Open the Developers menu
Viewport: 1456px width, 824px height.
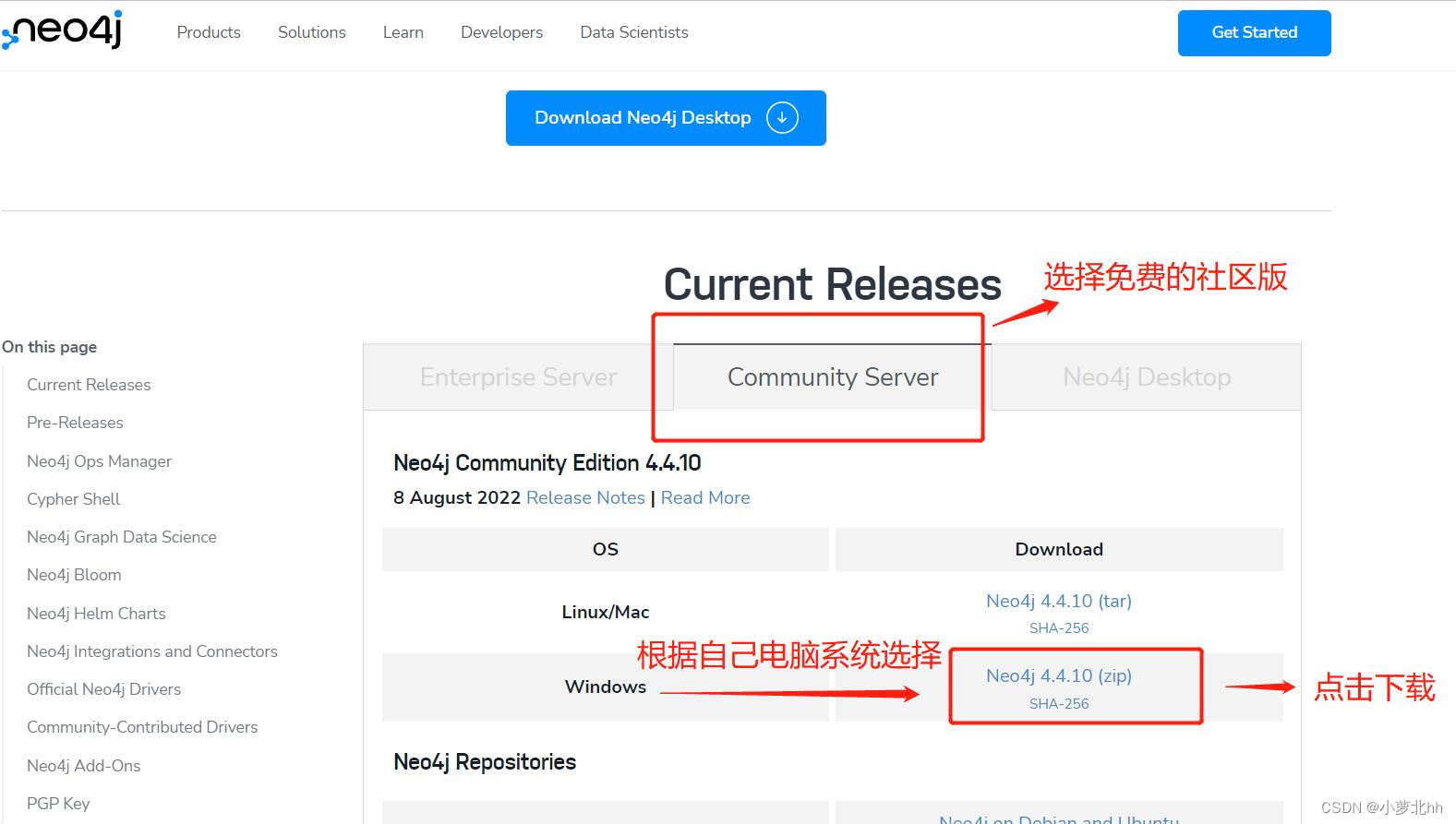[x=502, y=32]
